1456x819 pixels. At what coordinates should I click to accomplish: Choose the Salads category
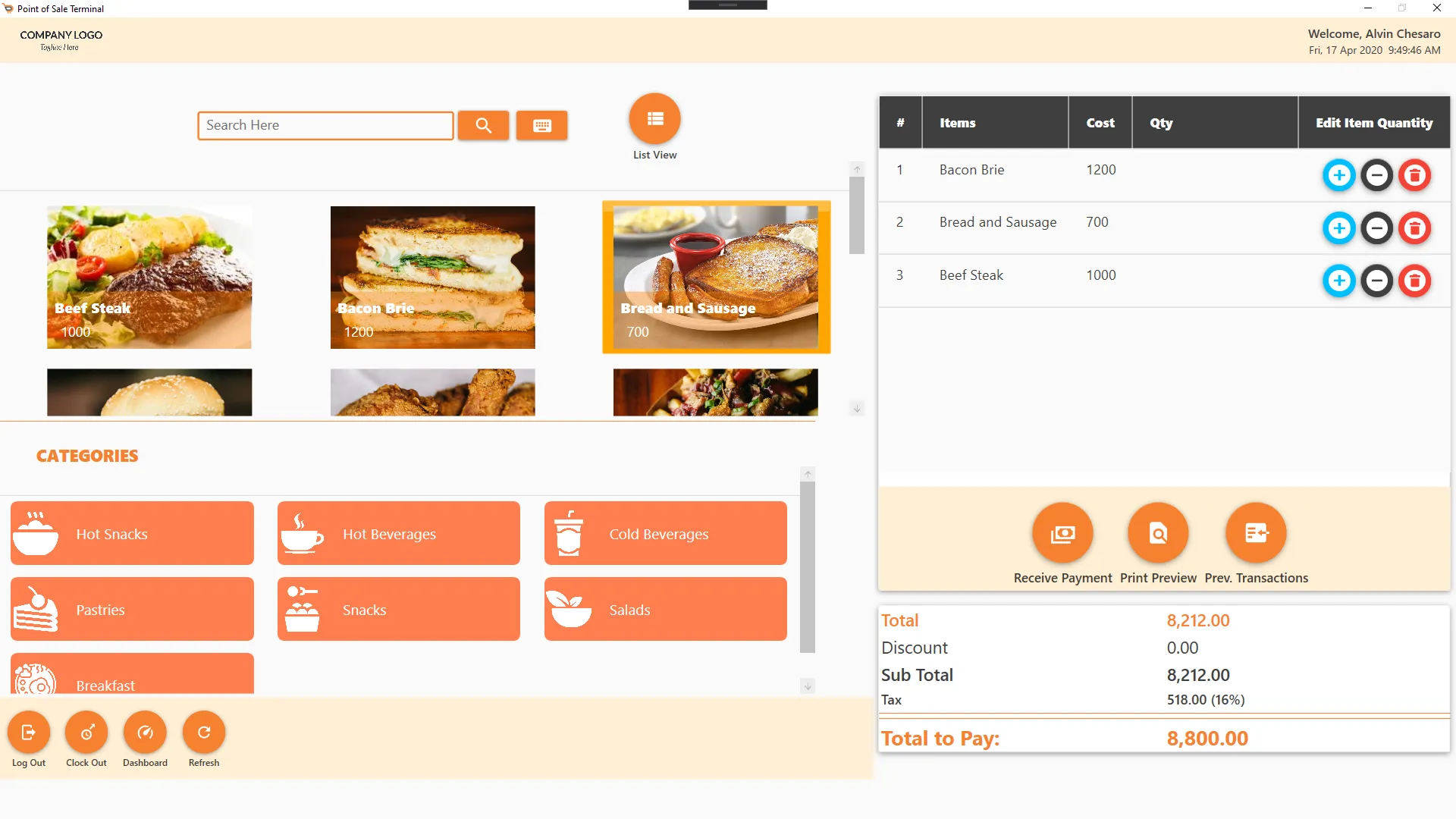click(x=665, y=610)
